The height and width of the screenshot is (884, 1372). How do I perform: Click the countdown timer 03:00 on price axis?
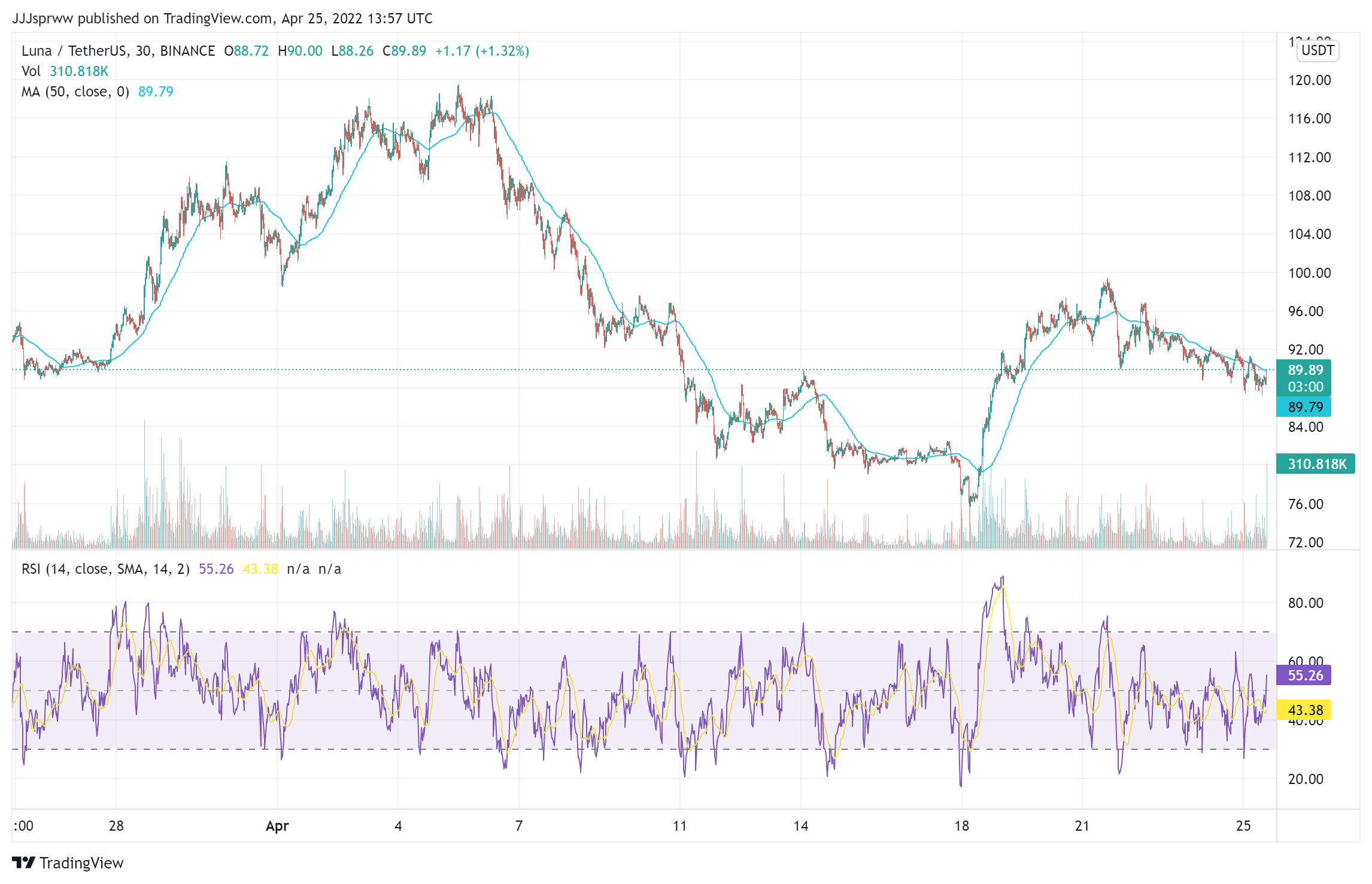tap(1305, 387)
